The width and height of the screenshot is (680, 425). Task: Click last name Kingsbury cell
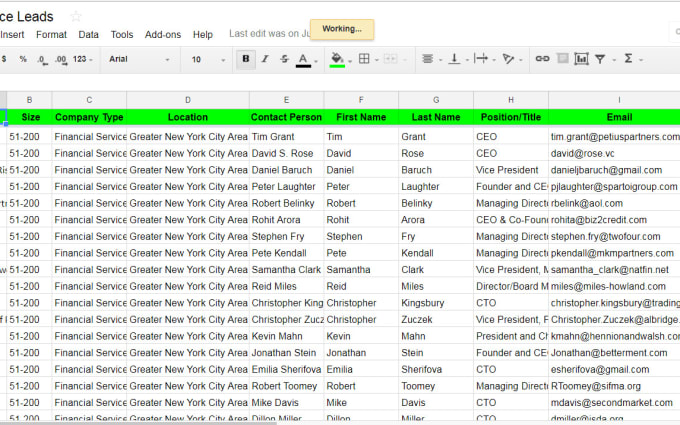tap(436, 303)
